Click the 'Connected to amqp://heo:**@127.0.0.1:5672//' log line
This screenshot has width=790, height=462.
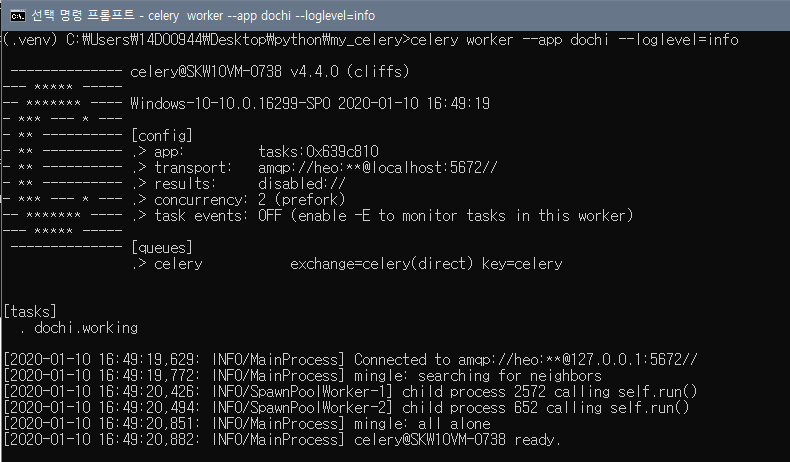pos(525,360)
